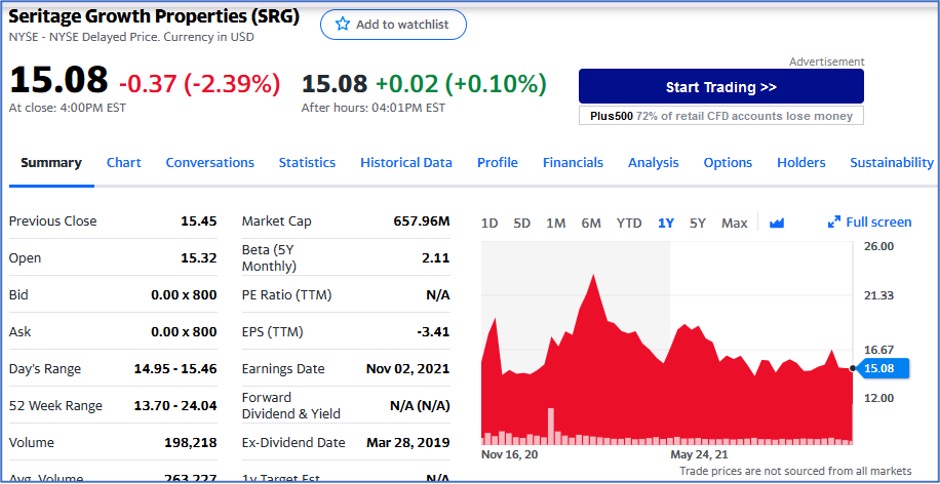Set chart range to 1M

[x=556, y=223]
